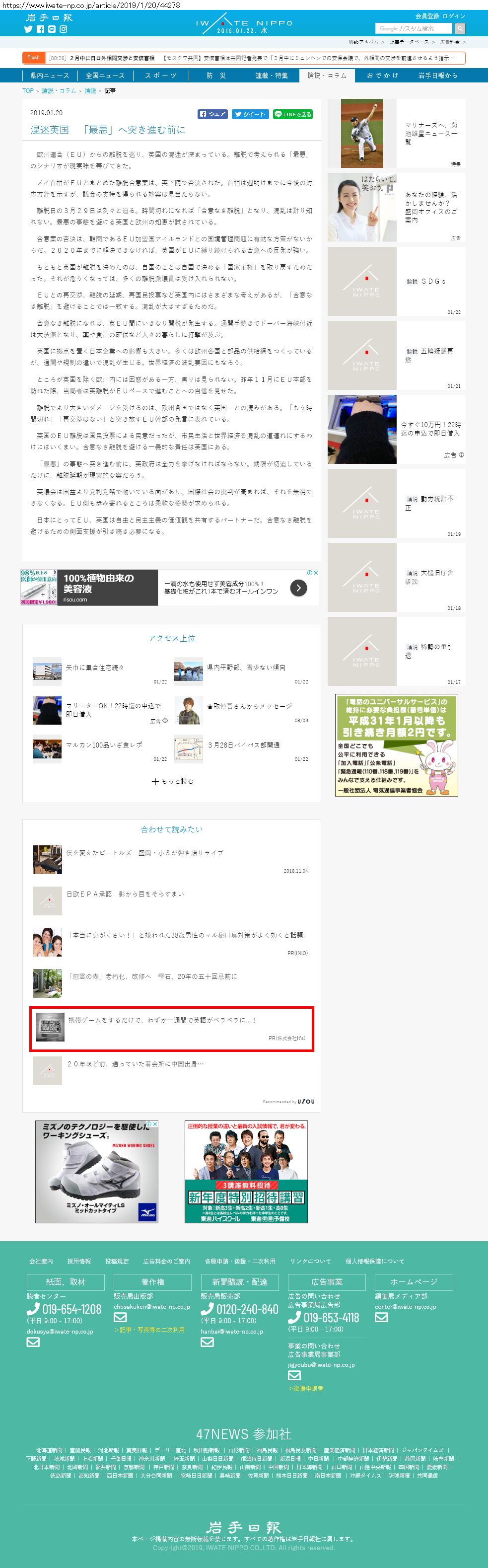Click the risou.com ad arrow button
This screenshot has width=488, height=1568.
click(298, 588)
